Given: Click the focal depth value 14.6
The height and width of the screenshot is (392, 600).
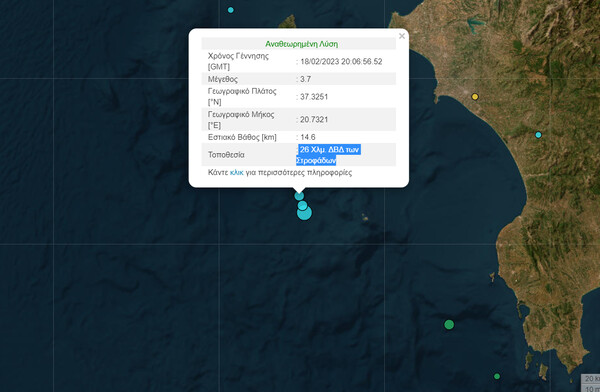Looking at the screenshot, I should [308, 137].
